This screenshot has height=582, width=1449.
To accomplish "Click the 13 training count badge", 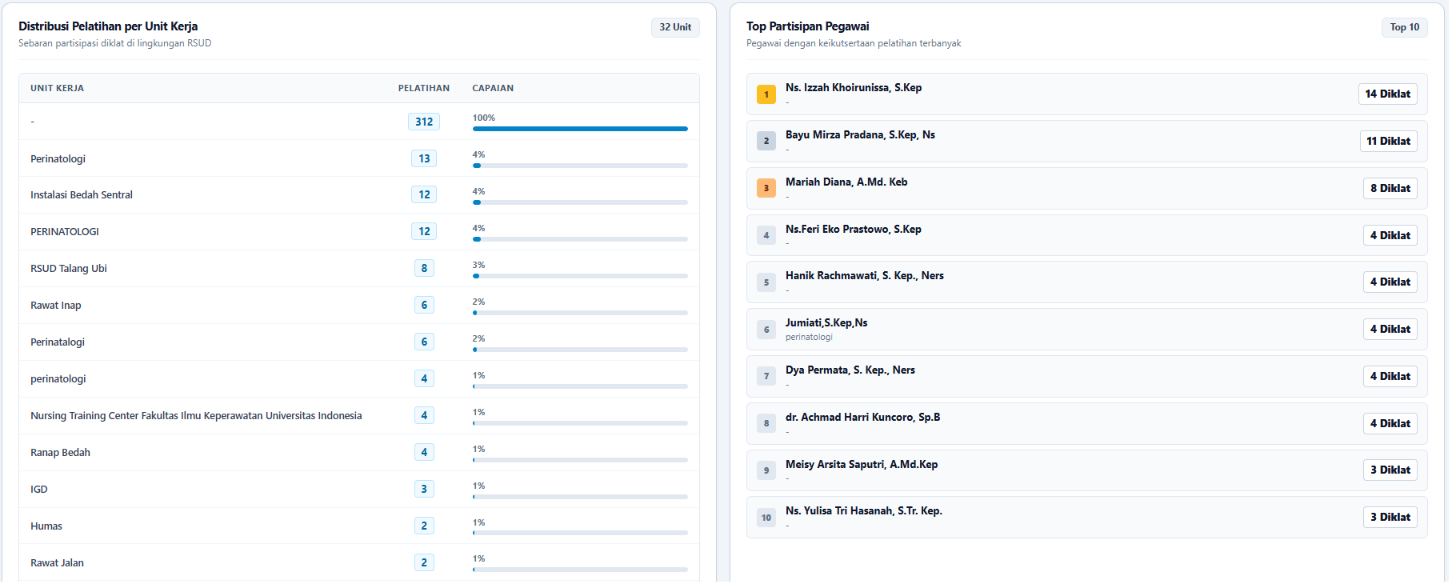I will coord(424,158).
